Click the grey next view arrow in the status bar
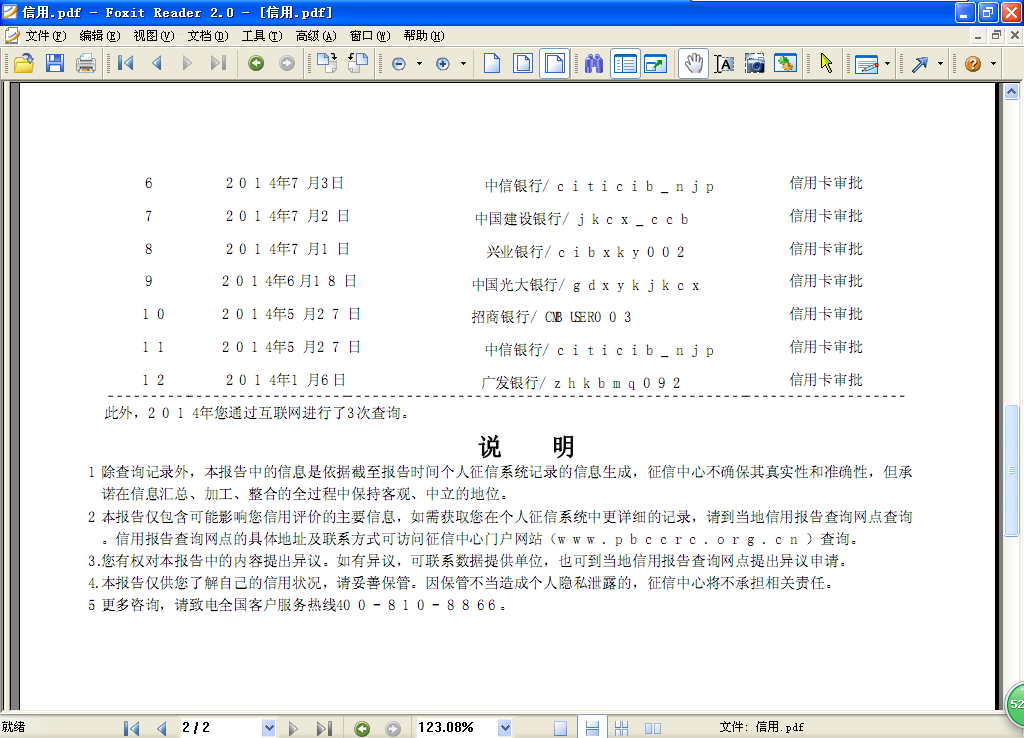The image size is (1024, 738). pyautogui.click(x=392, y=728)
